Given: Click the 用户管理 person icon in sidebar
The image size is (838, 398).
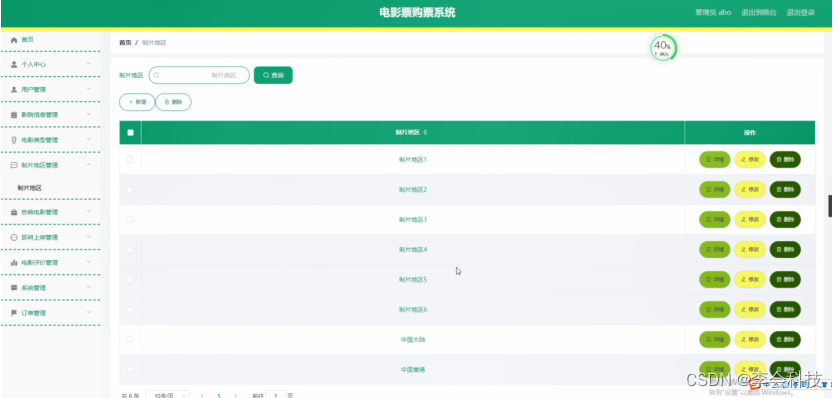Looking at the screenshot, I should pos(14,90).
